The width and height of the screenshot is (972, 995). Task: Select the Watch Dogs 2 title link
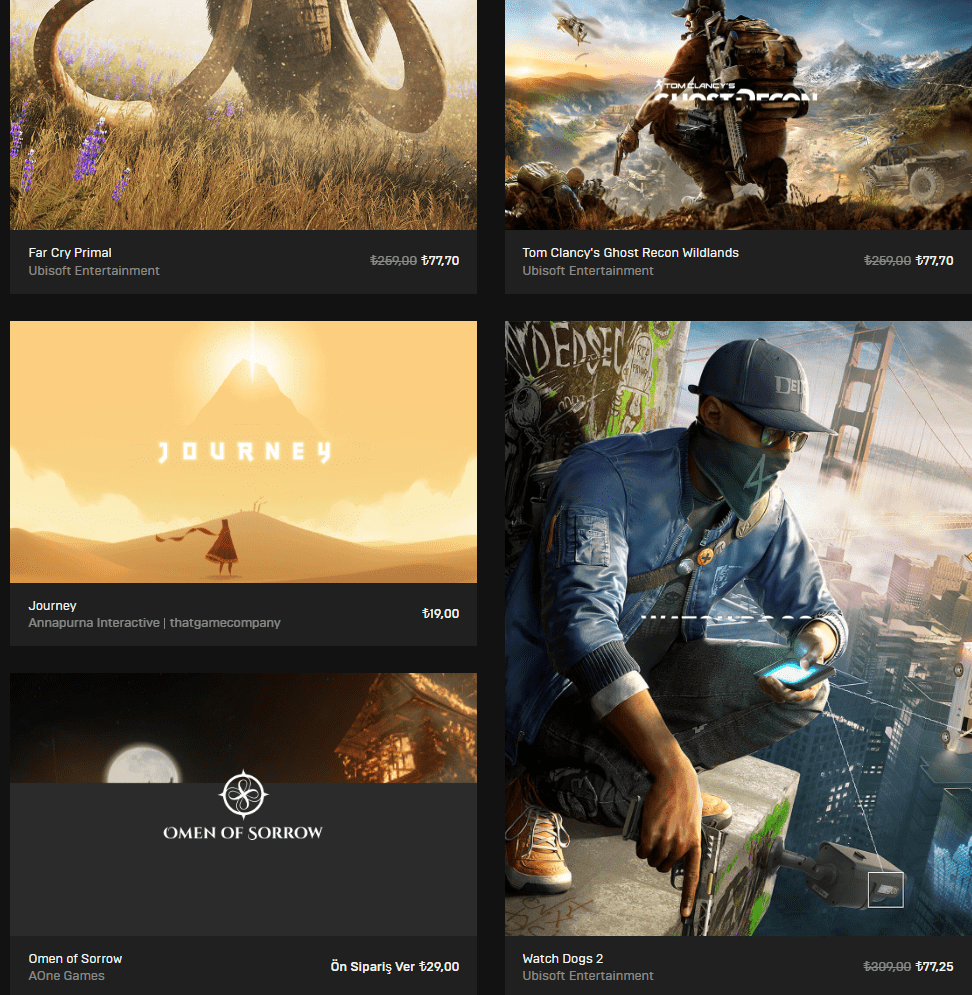pos(563,958)
